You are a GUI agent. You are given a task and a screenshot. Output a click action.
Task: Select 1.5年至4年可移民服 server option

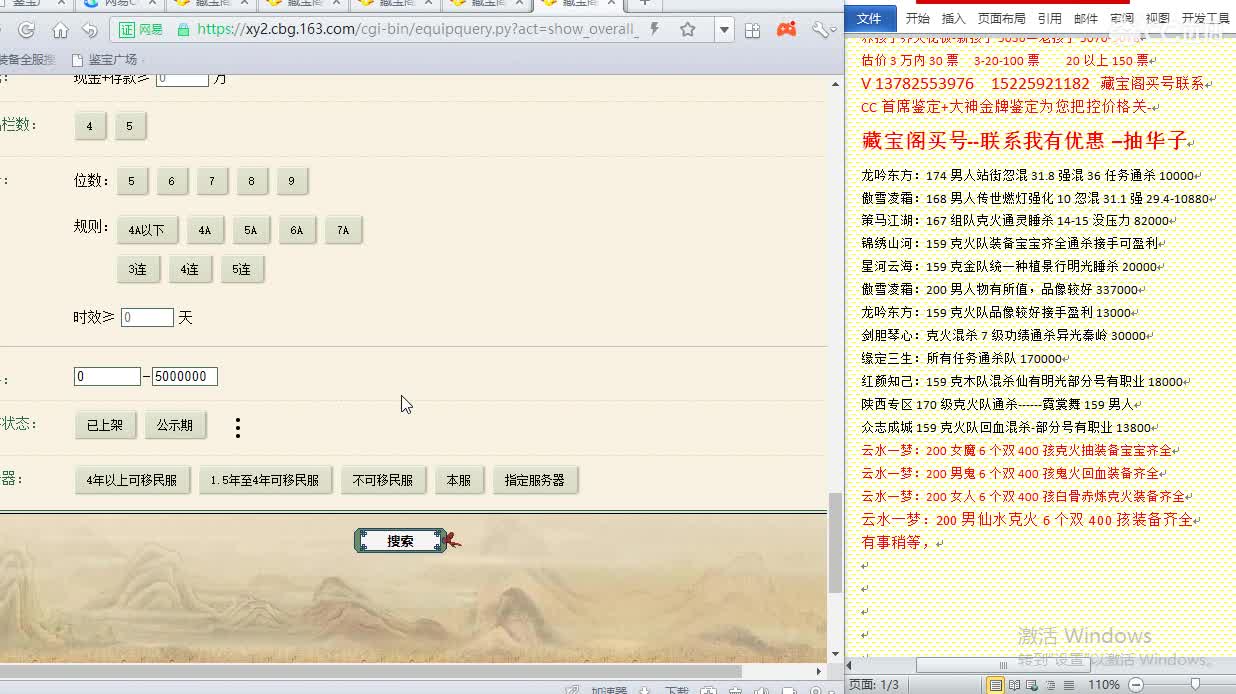tap(265, 480)
